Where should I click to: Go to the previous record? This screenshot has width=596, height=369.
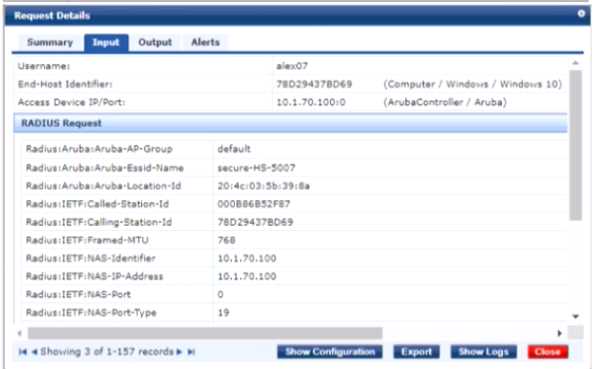pos(34,352)
